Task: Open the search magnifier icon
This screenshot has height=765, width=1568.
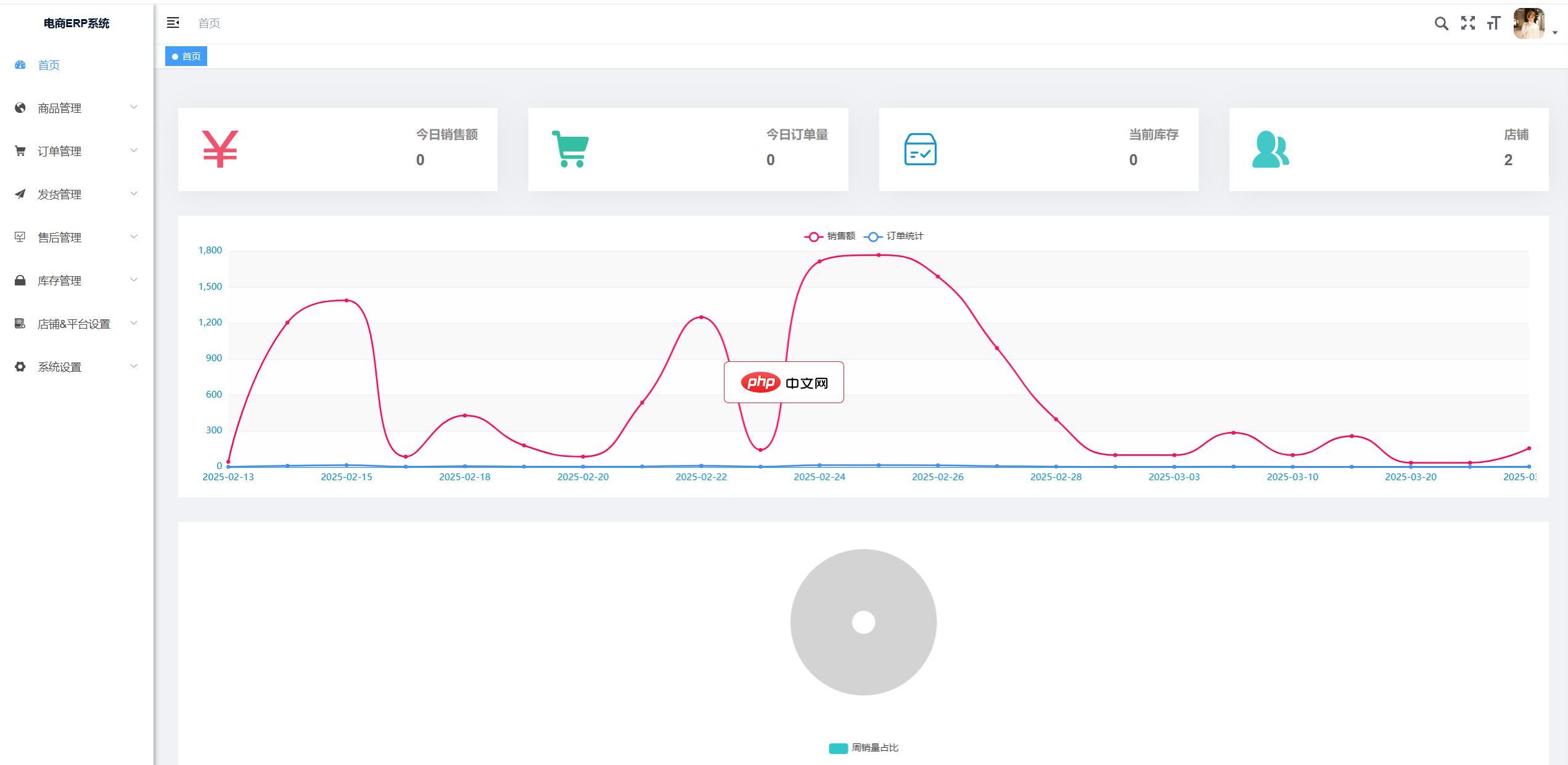Action: click(1441, 23)
